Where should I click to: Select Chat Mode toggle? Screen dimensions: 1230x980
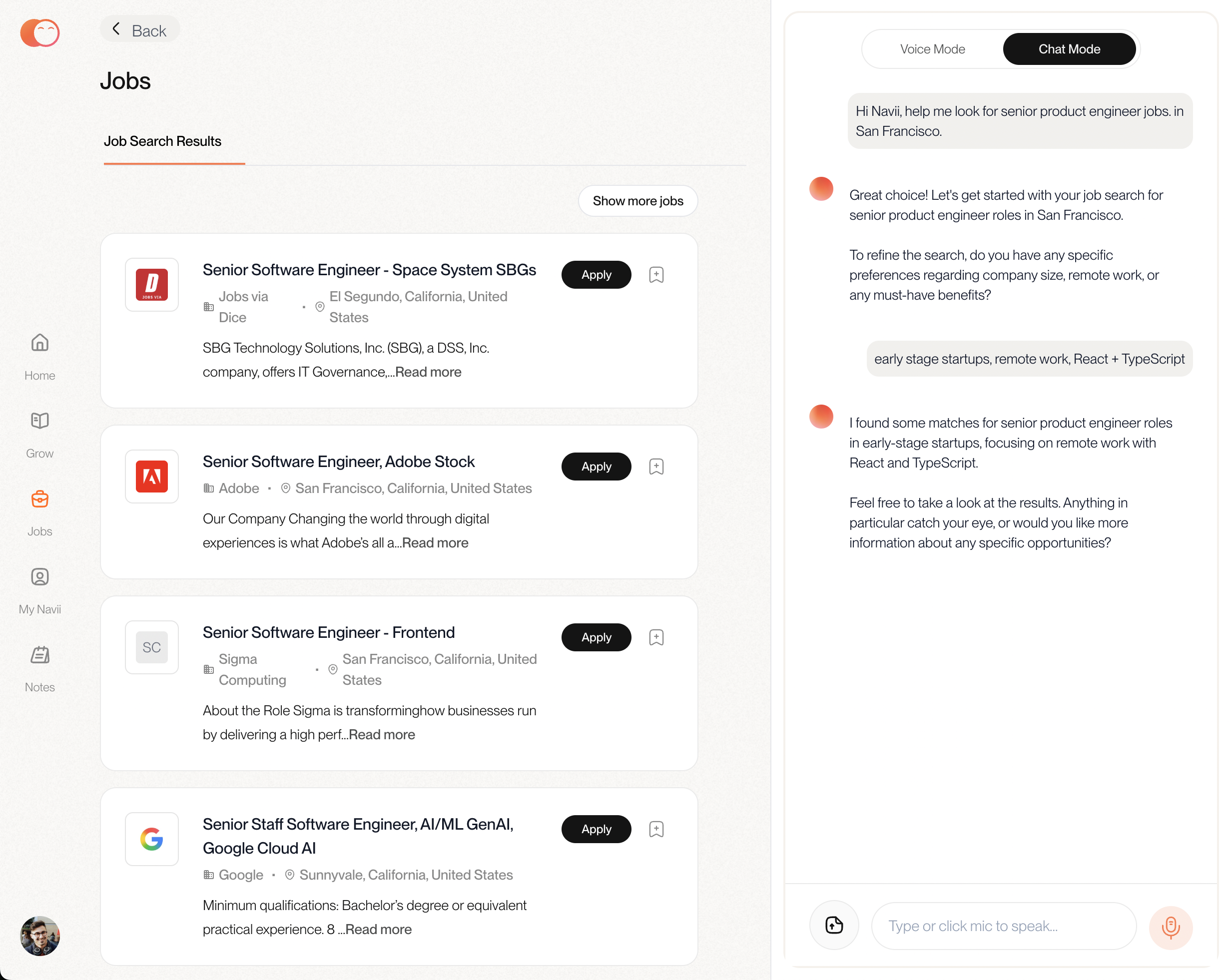pos(1069,49)
